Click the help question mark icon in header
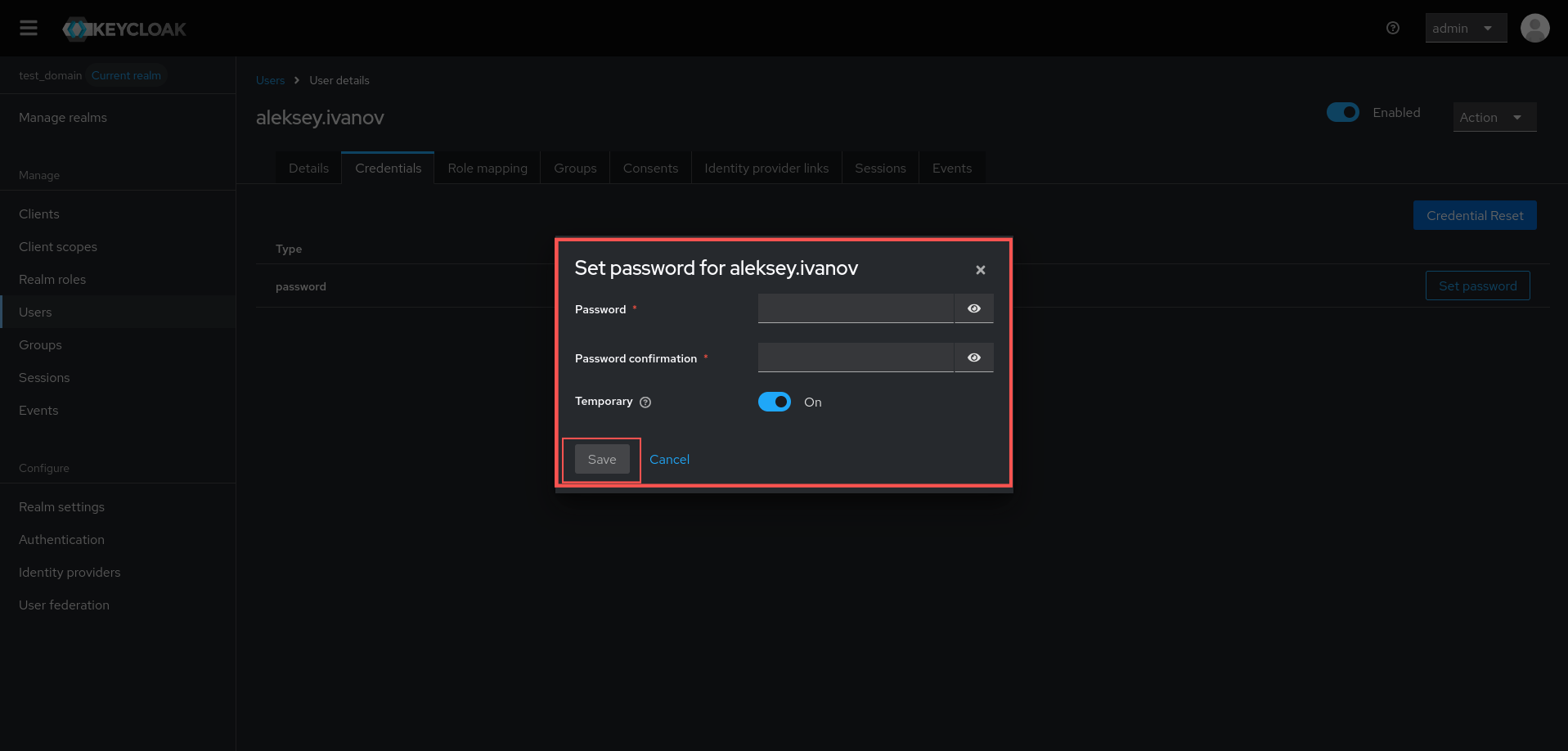 1393,29
